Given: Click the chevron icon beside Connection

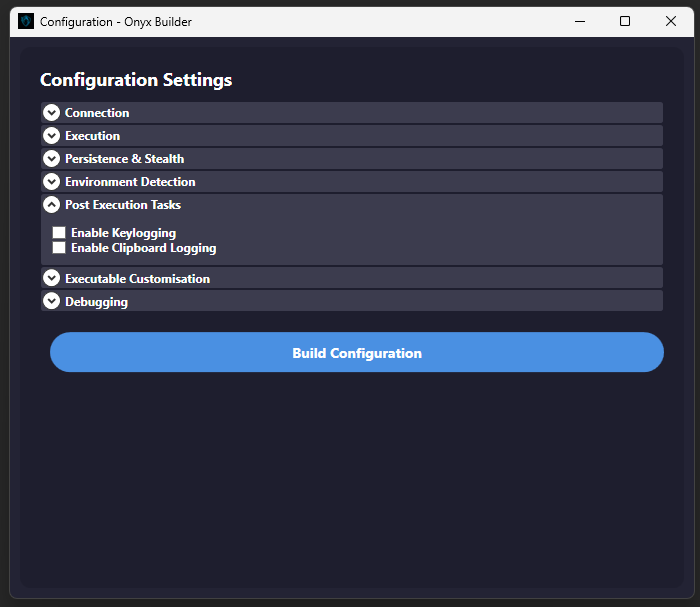Looking at the screenshot, I should tap(52, 113).
